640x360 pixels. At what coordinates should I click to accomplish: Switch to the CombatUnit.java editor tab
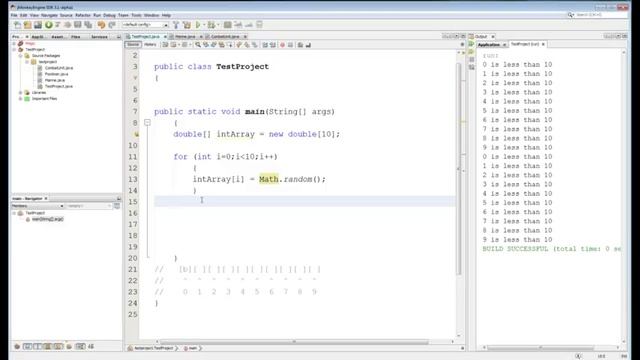pos(225,37)
